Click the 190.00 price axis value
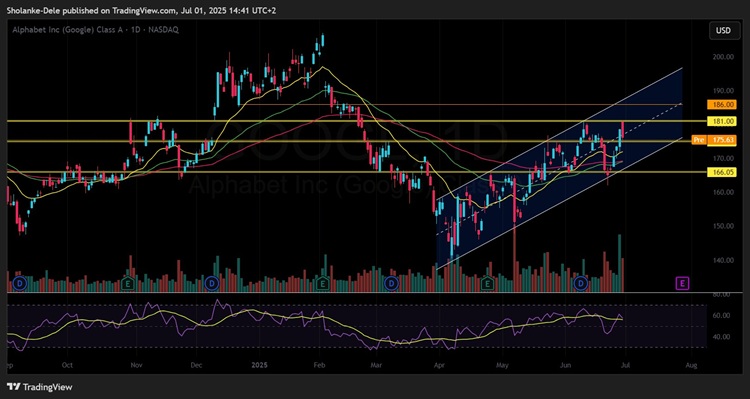The height and width of the screenshot is (399, 750). coord(723,90)
